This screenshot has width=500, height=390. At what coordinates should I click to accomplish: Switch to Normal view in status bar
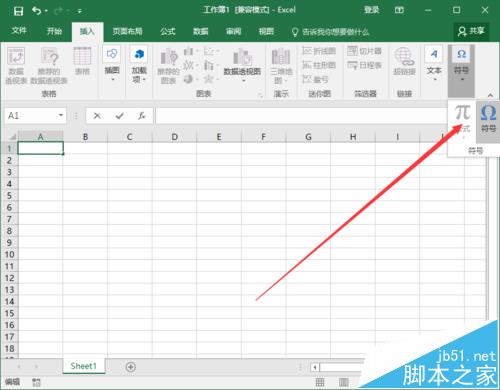pyautogui.click(x=320, y=382)
